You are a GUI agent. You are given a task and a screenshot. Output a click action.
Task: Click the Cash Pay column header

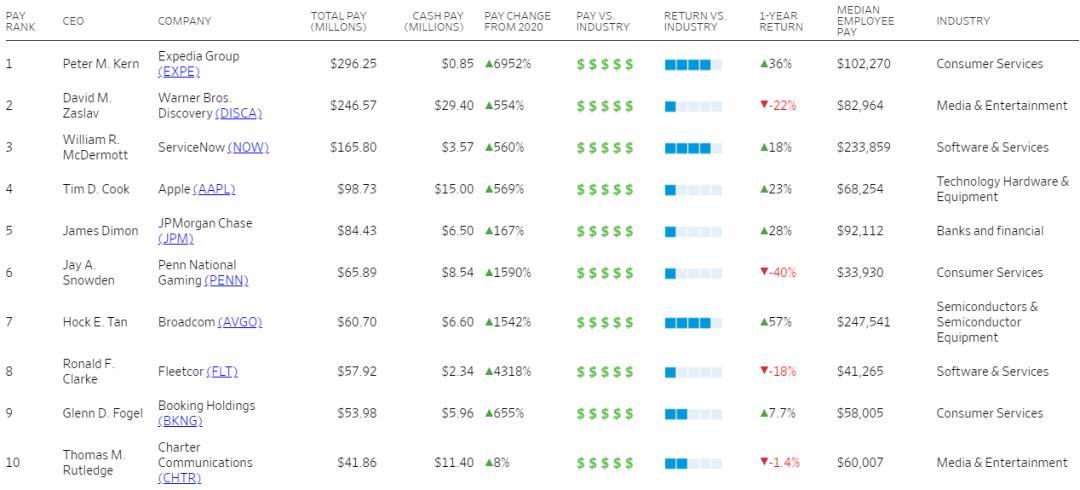click(x=433, y=21)
